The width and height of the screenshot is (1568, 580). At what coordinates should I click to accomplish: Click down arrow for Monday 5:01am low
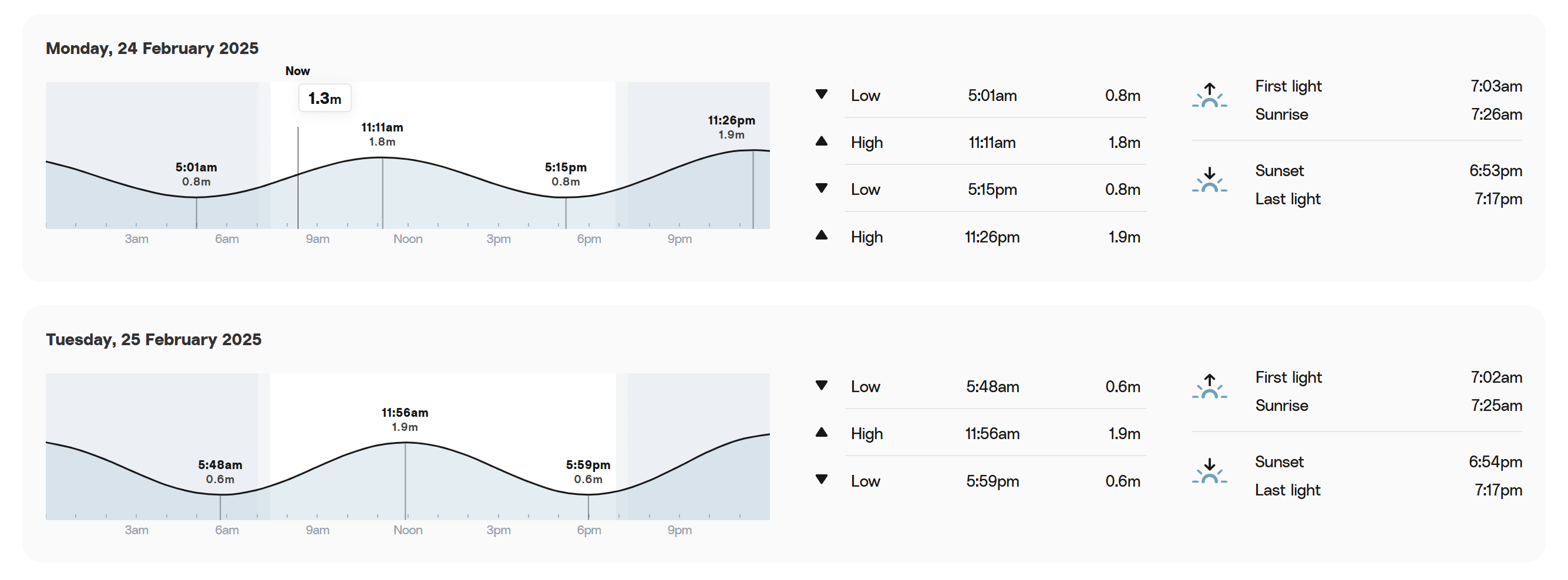821,95
